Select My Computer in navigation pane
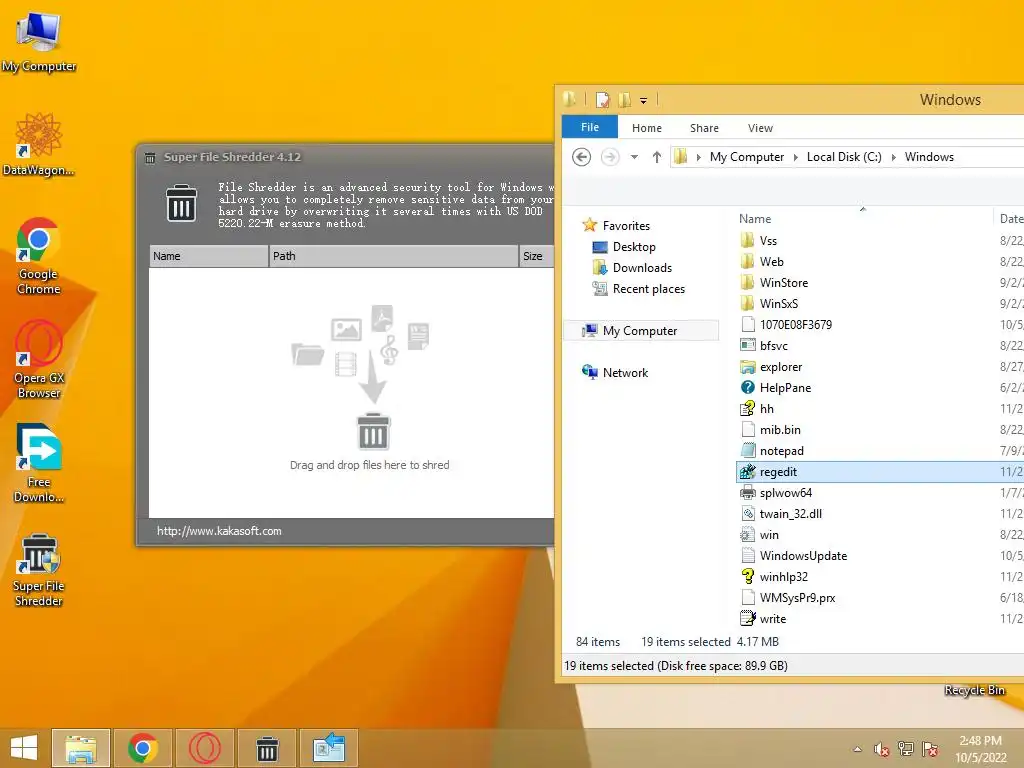The height and width of the screenshot is (768, 1024). (x=641, y=330)
